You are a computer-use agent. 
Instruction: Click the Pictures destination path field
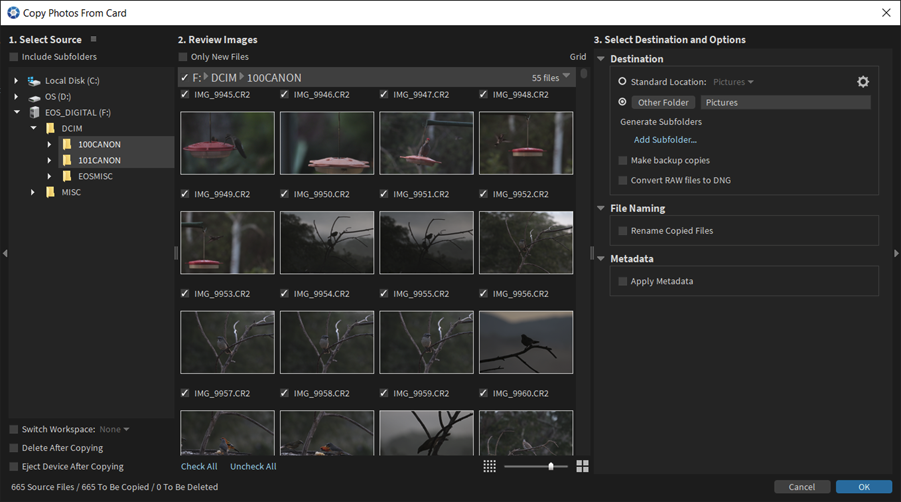click(x=786, y=102)
